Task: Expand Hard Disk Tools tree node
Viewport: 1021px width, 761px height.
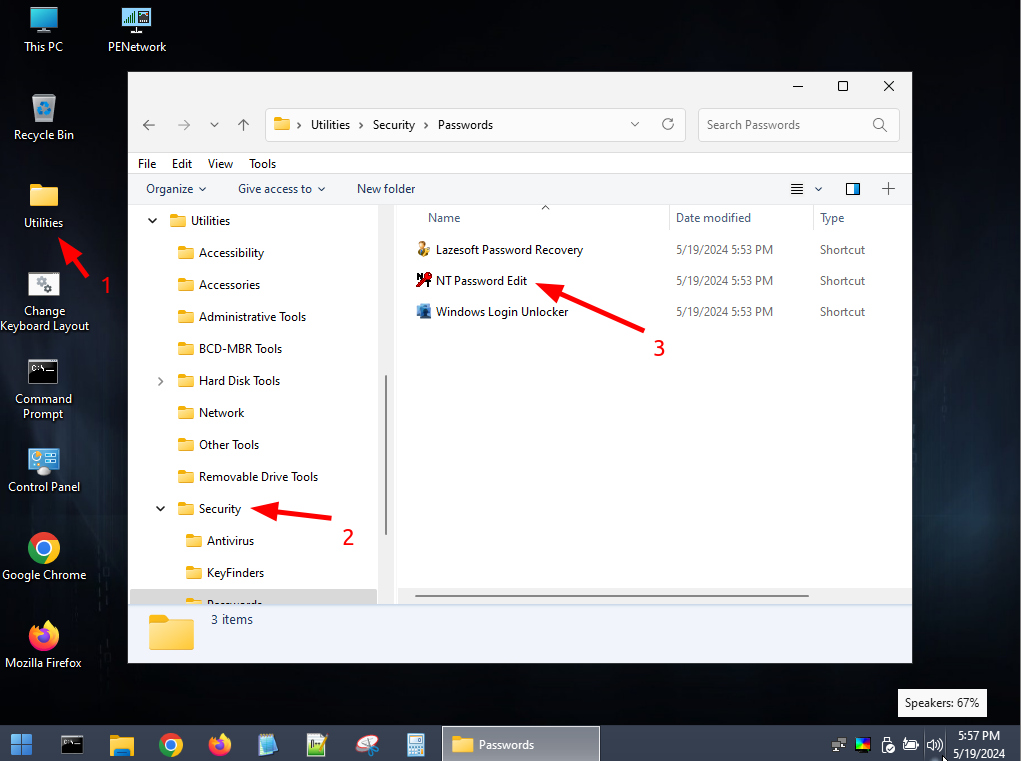Action: point(160,381)
